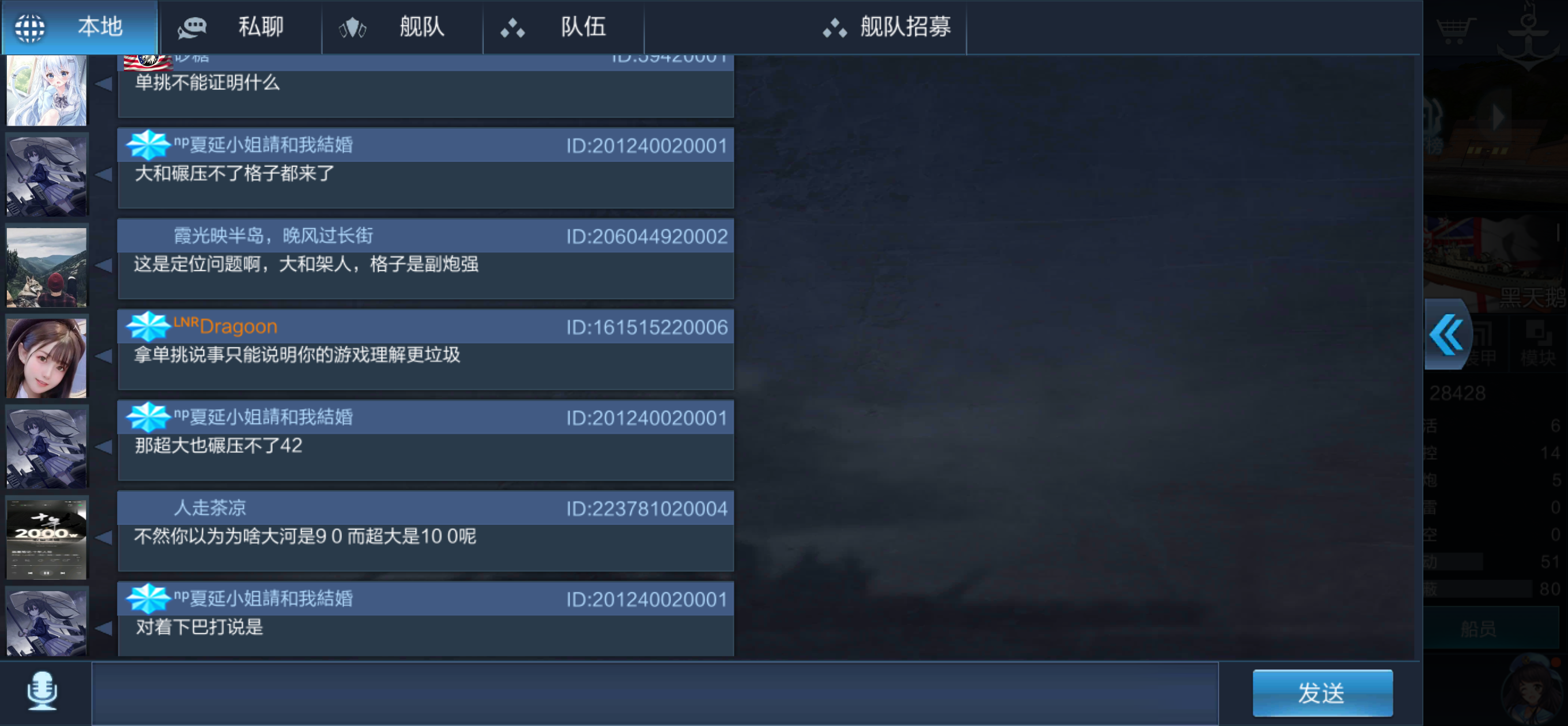Click player name LNR Dragoon
Image resolution: width=1568 pixels, height=726 pixels.
coord(225,326)
